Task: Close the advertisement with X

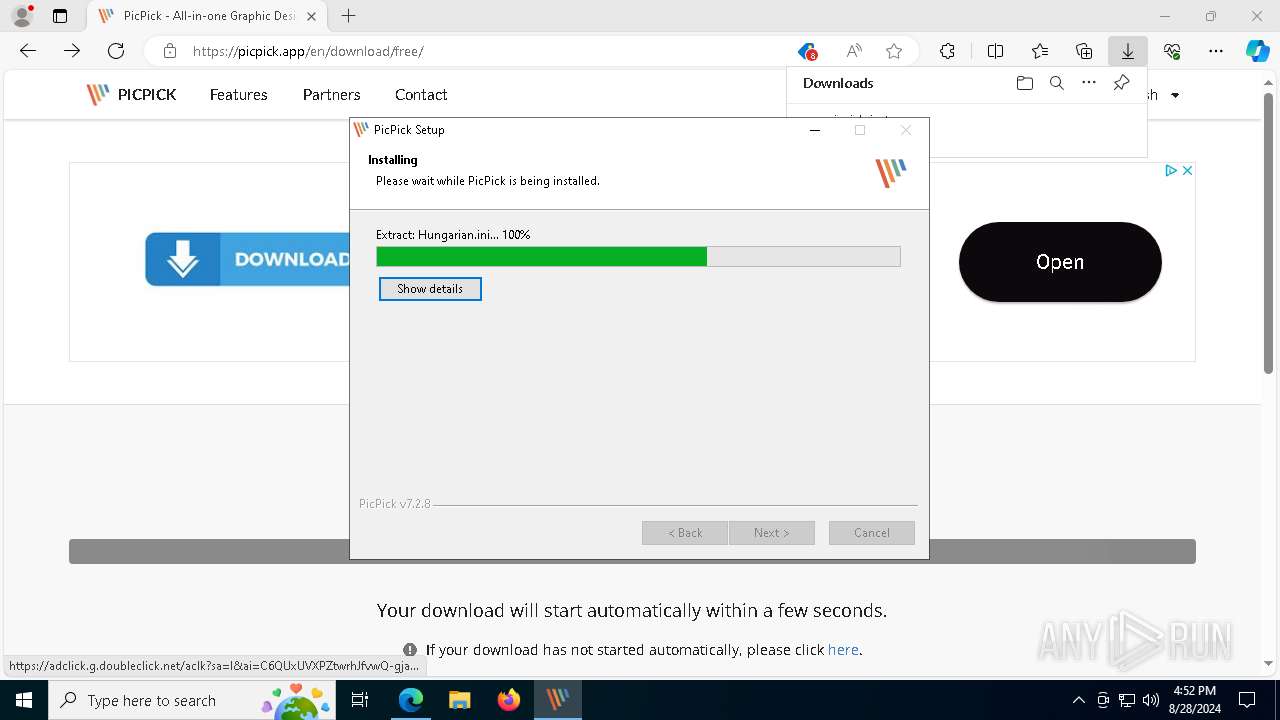Action: coord(1187,171)
